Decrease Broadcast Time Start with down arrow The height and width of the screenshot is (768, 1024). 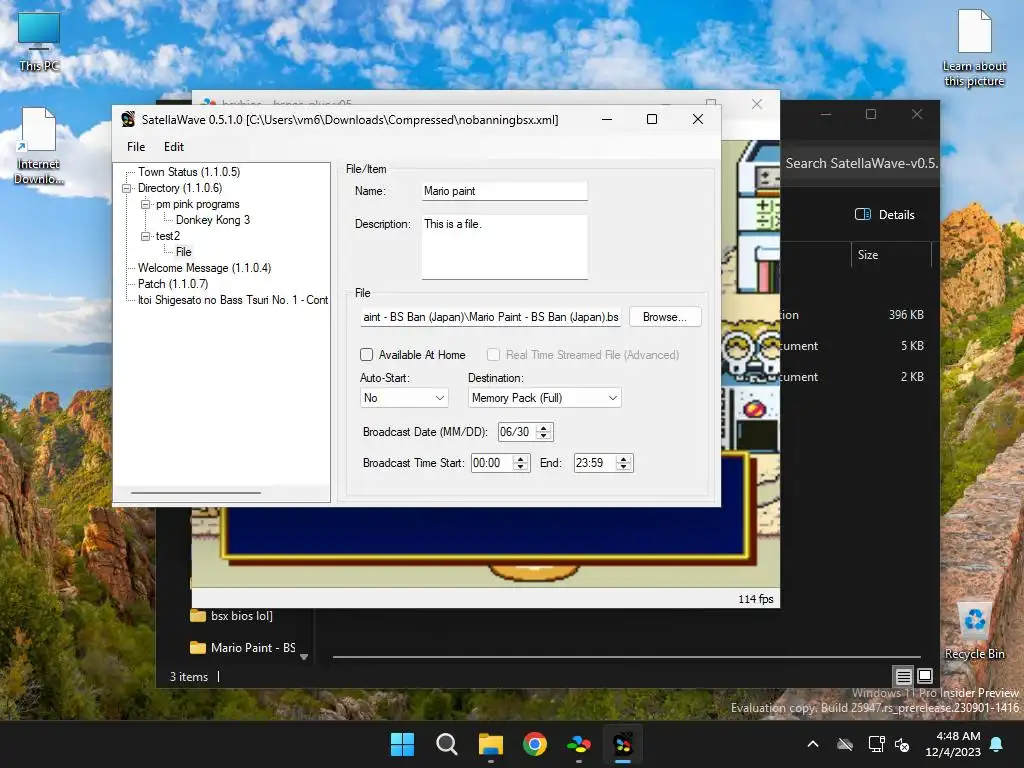(x=520, y=467)
